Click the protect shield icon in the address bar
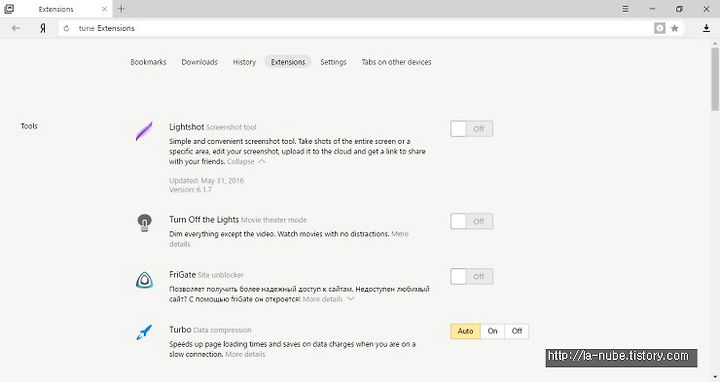The image size is (720, 382). tap(659, 28)
